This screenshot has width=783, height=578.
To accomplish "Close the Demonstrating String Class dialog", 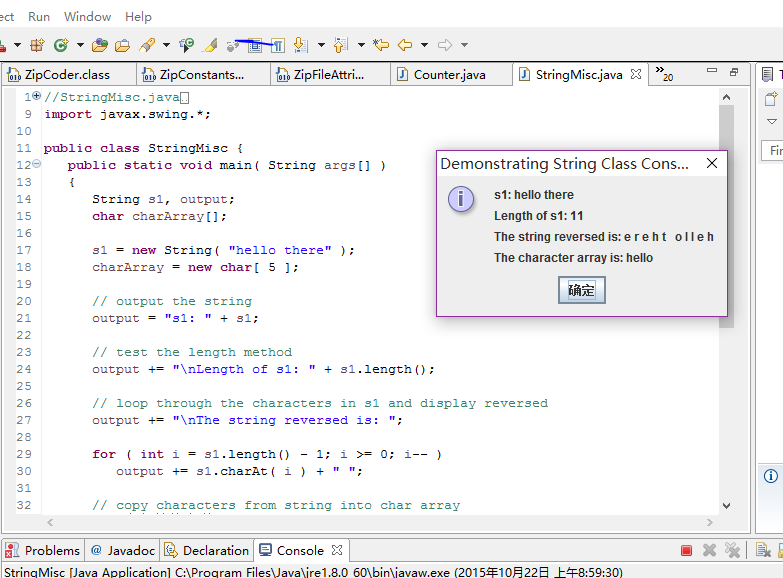I will (x=712, y=163).
